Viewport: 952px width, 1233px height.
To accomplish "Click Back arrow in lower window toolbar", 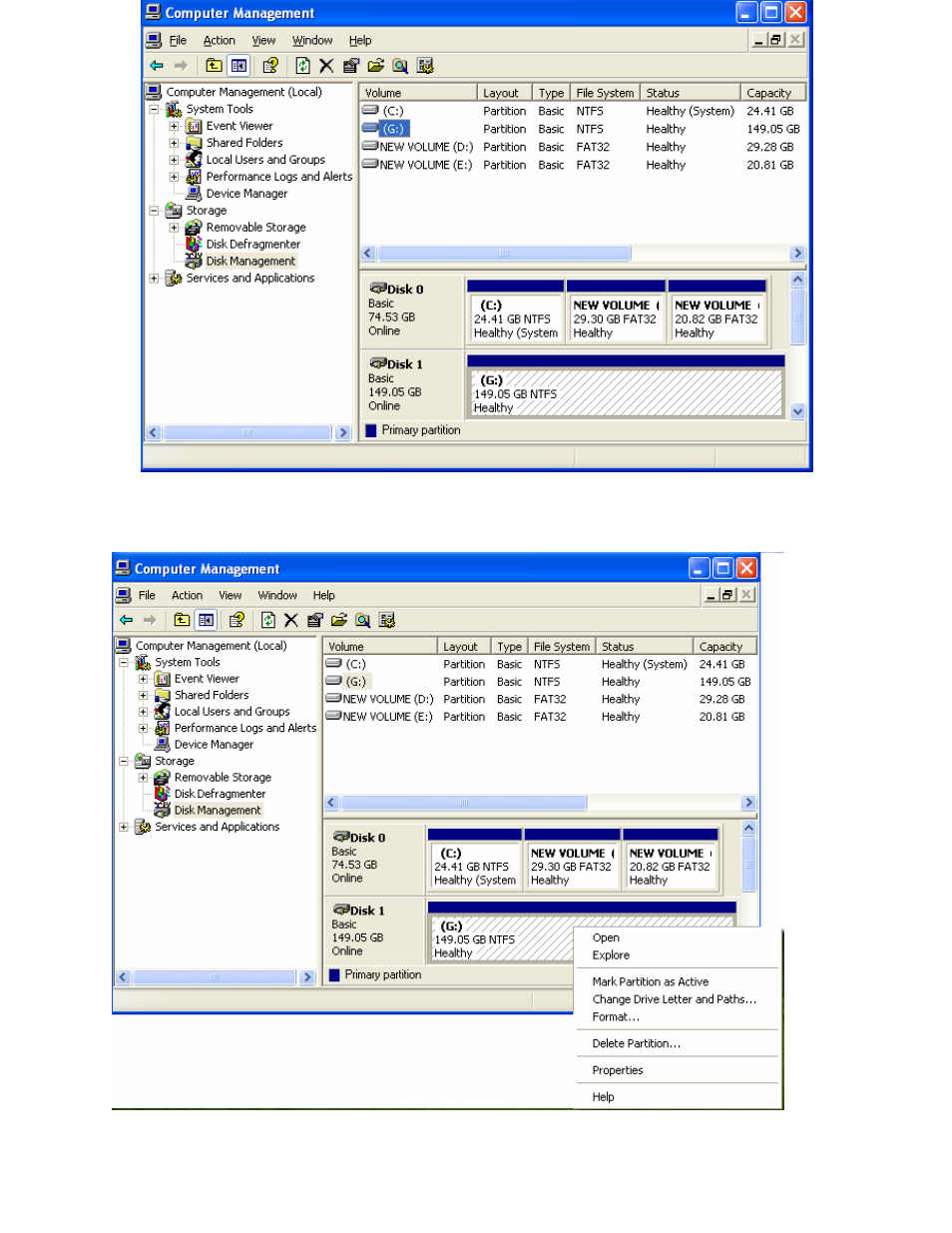I will pyautogui.click(x=126, y=620).
